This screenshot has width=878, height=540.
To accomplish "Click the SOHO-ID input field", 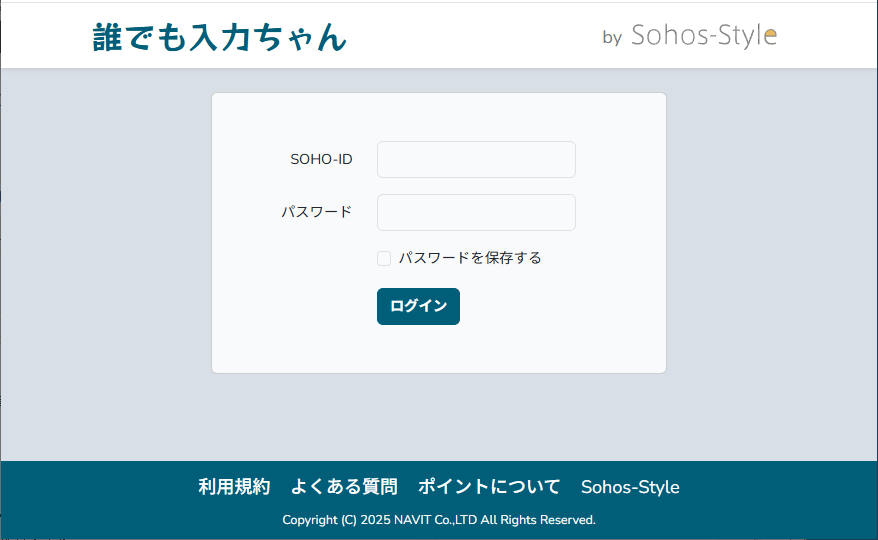I will pos(476,160).
